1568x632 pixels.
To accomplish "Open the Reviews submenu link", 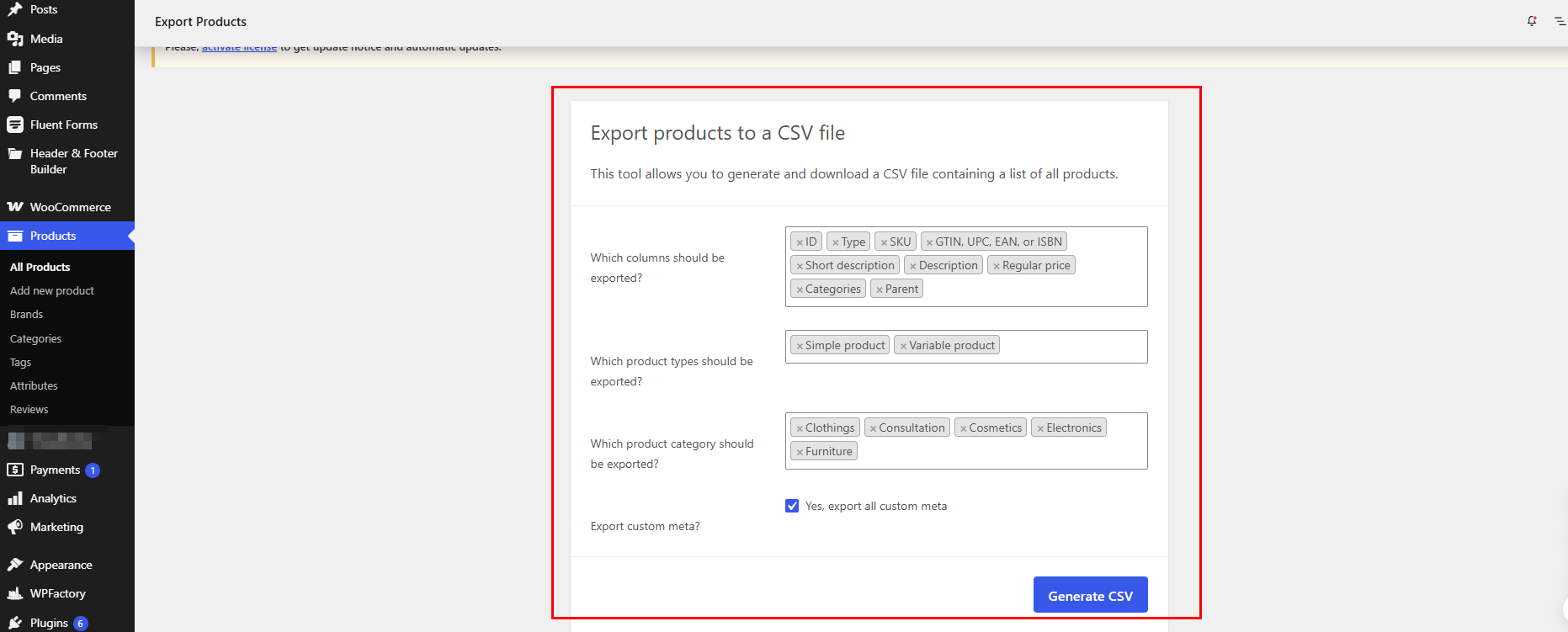I will 29,409.
